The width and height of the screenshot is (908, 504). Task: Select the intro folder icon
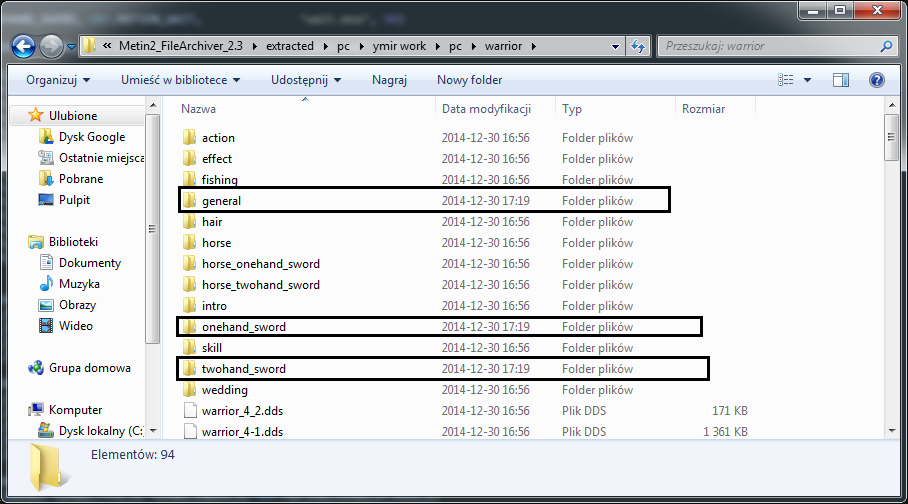tap(189, 305)
